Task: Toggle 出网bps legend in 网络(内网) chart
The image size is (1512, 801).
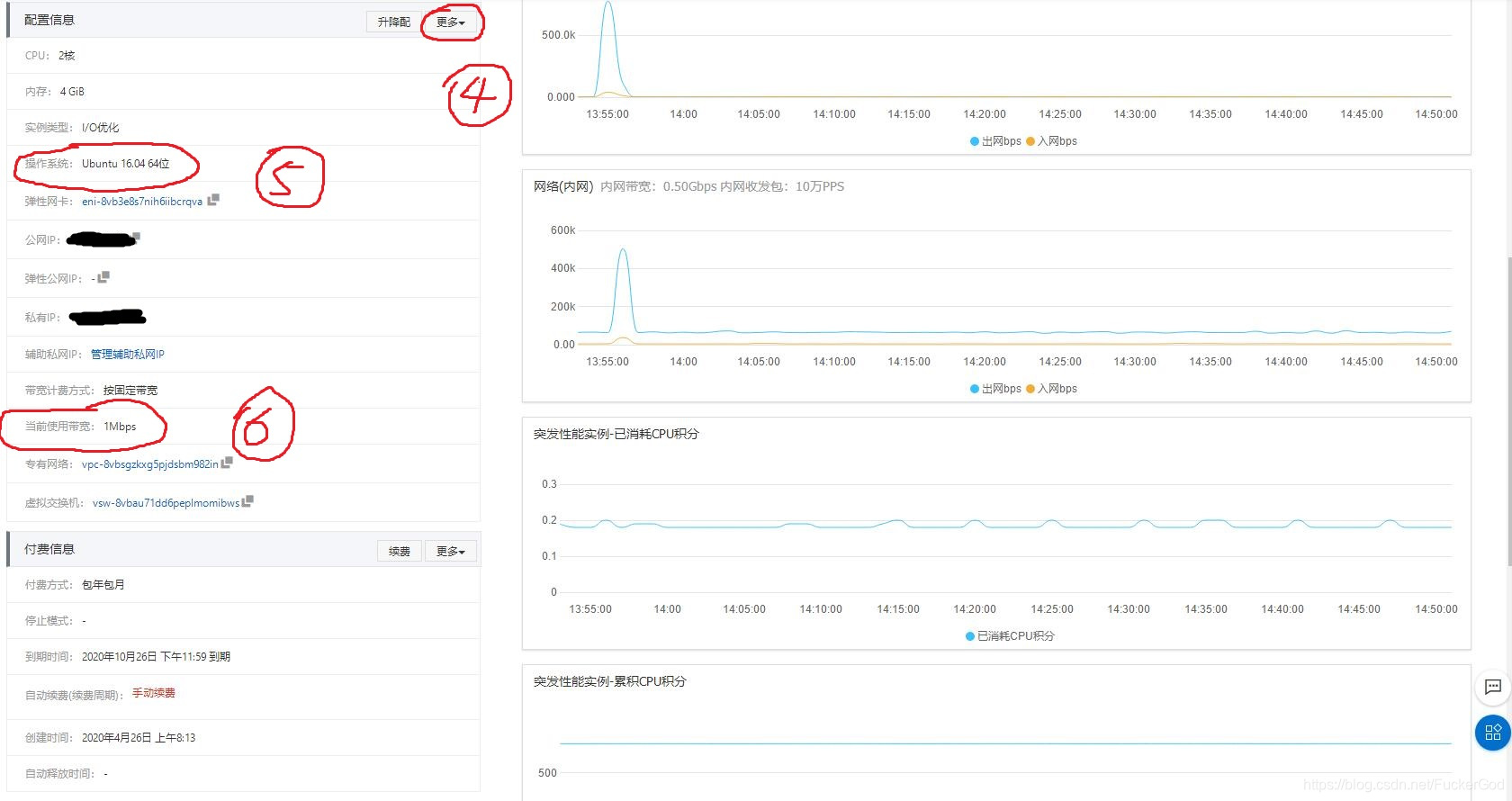Action: point(995,389)
